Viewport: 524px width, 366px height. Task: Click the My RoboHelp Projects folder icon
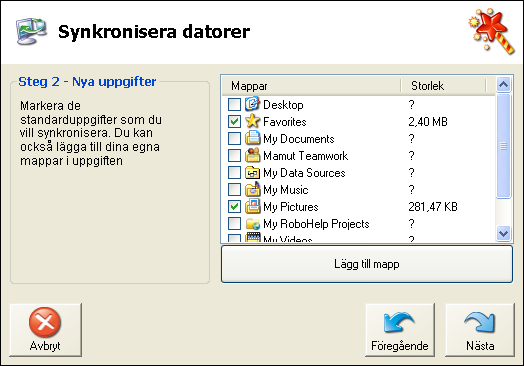pos(252,223)
